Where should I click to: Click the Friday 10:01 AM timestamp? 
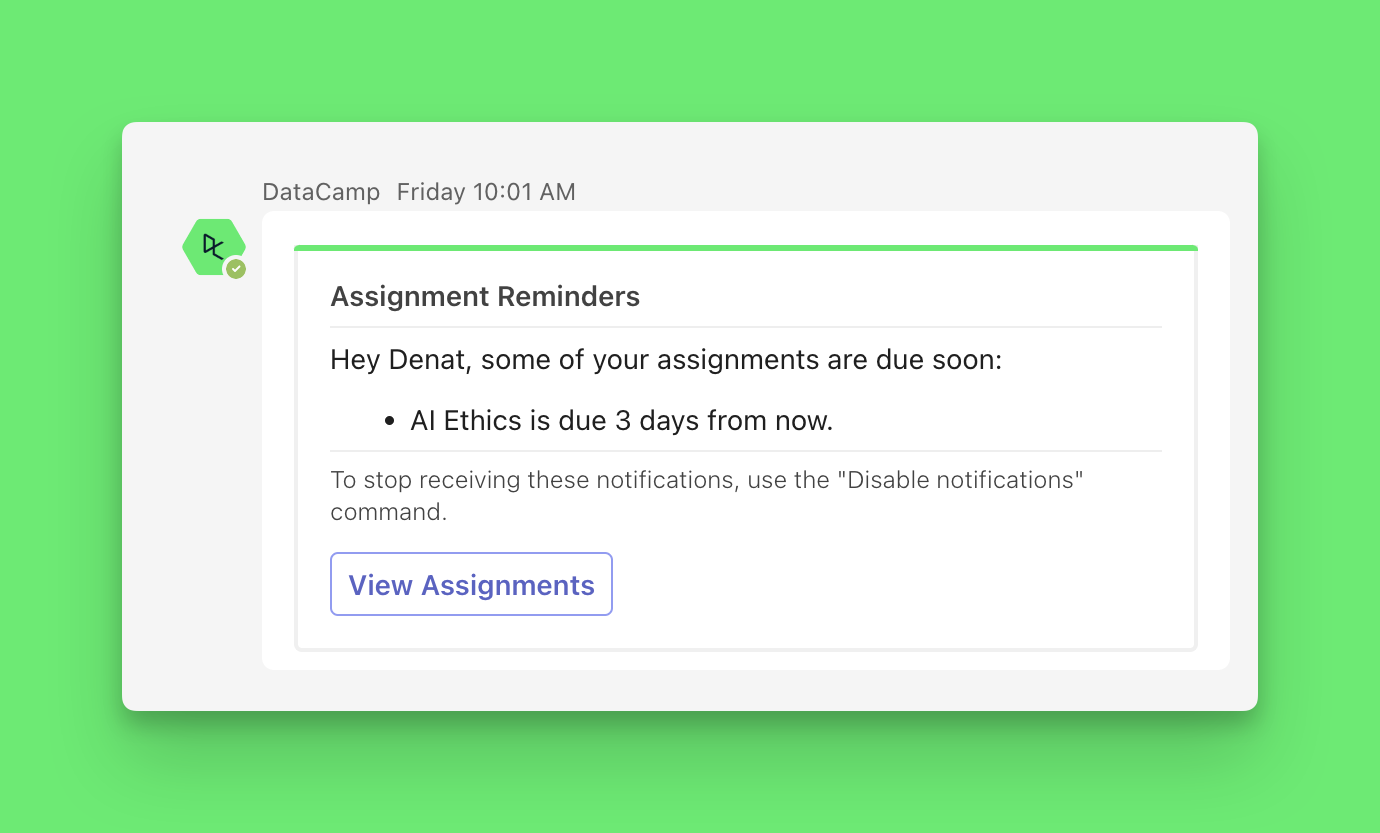[486, 192]
